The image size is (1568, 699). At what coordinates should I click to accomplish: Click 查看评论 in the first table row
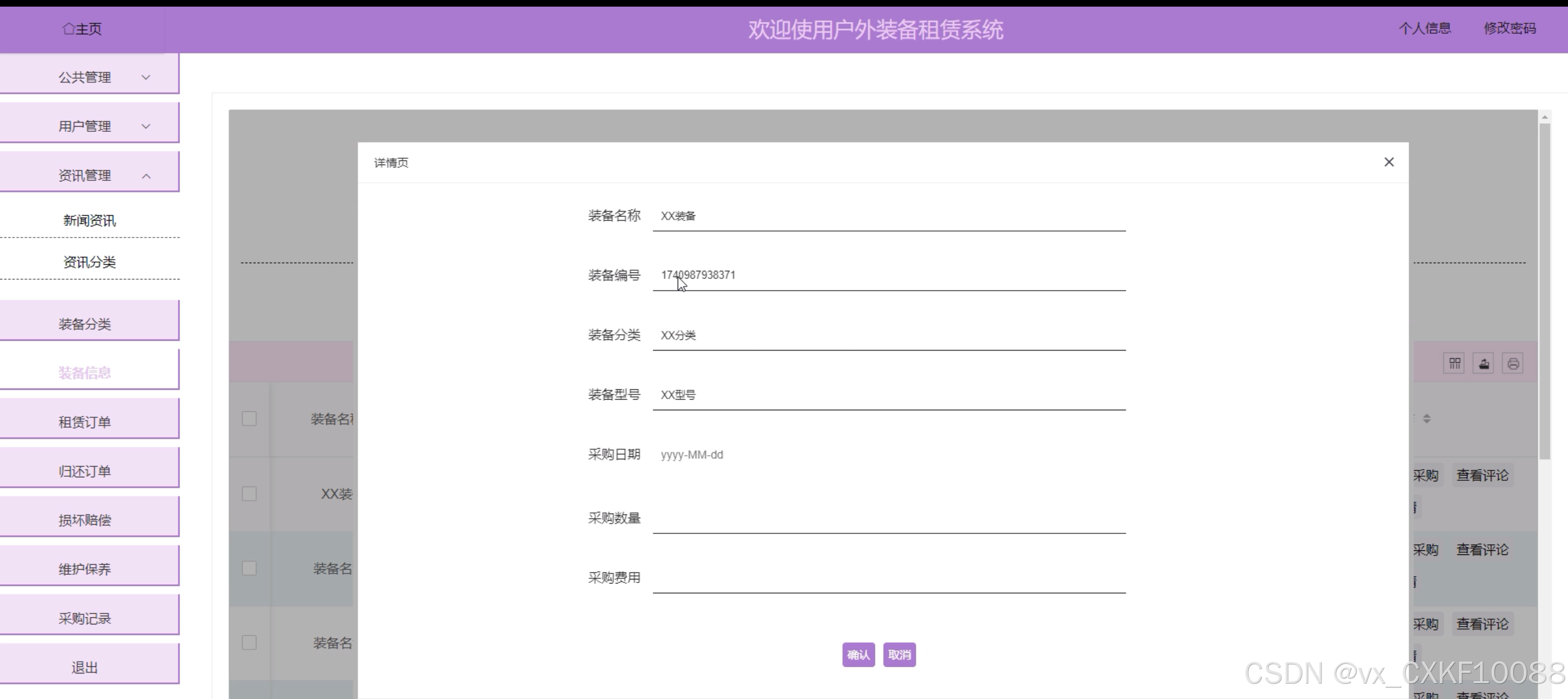pos(1482,476)
